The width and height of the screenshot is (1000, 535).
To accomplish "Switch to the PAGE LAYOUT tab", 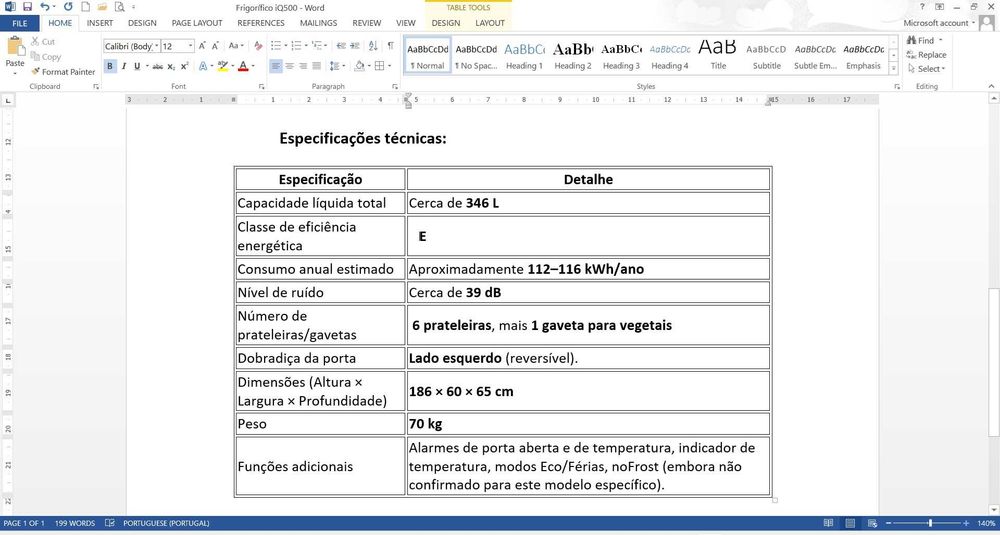I will (x=197, y=23).
